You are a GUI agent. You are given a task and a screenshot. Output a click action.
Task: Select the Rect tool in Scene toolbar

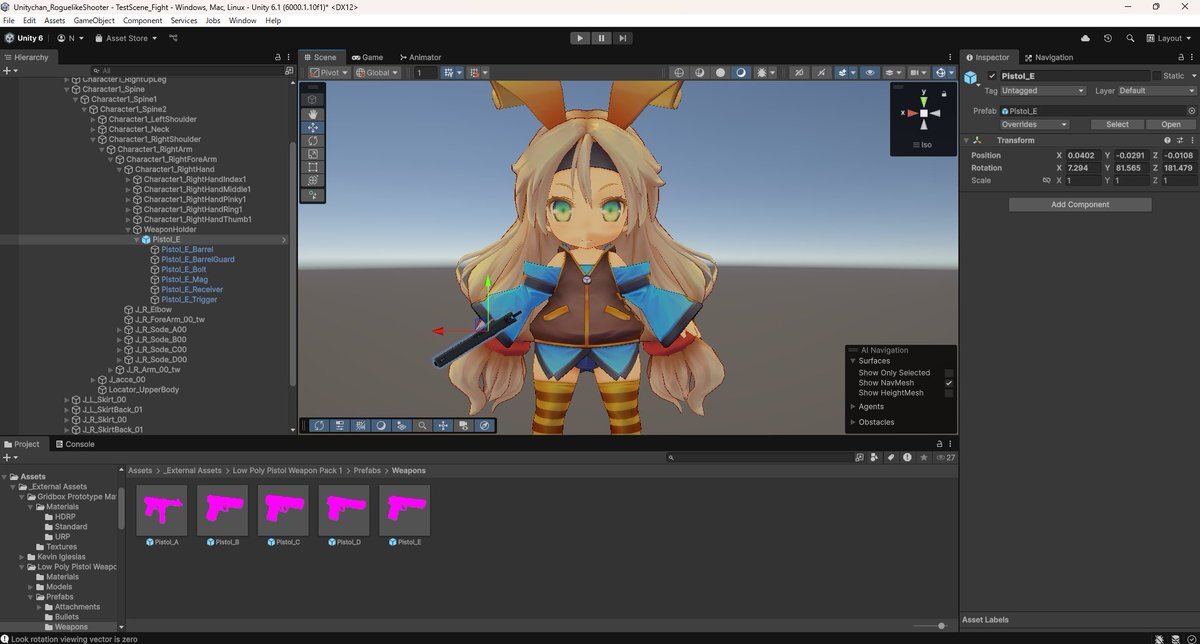tap(313, 167)
